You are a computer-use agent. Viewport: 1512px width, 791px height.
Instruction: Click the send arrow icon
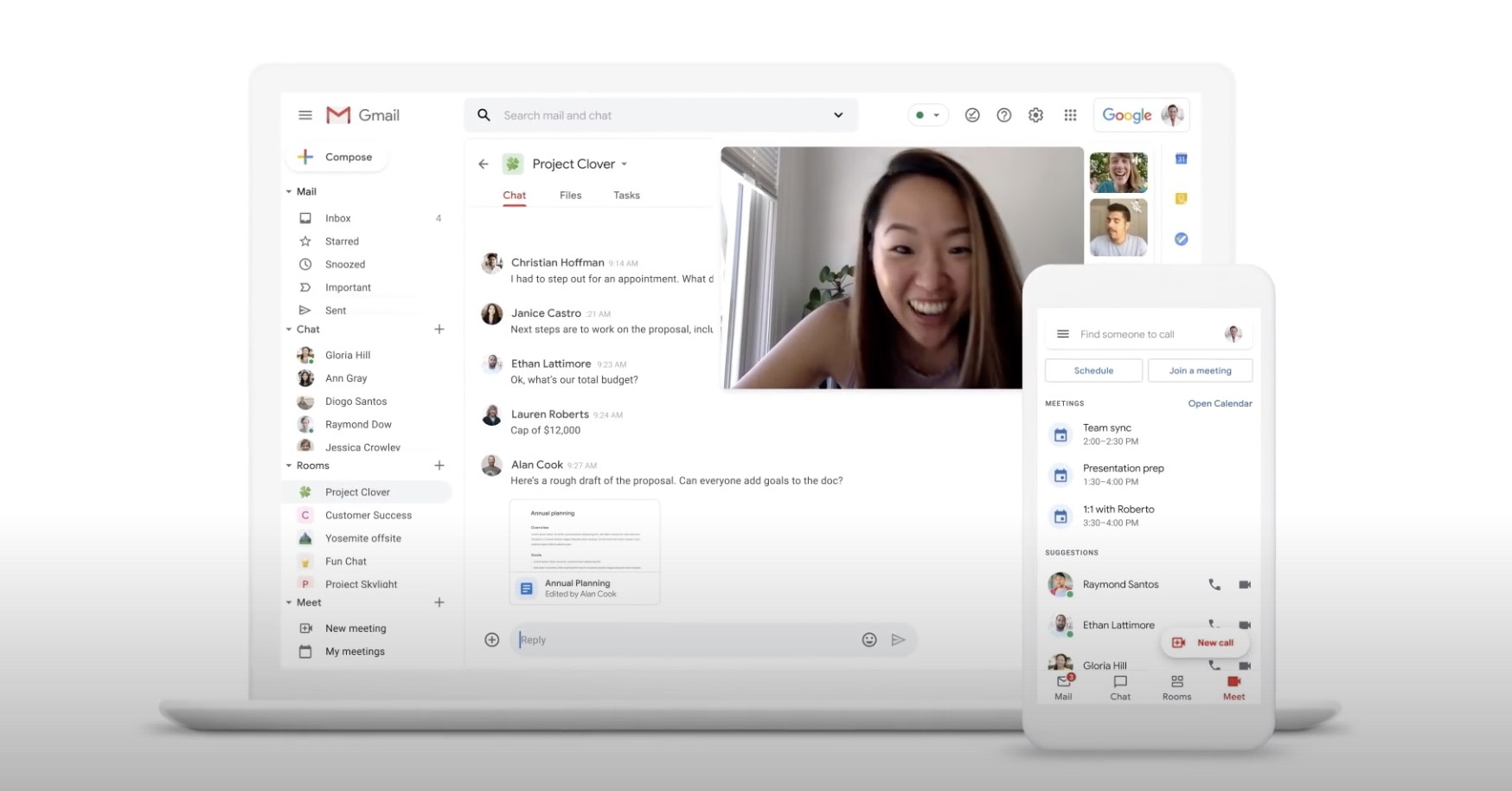899,640
